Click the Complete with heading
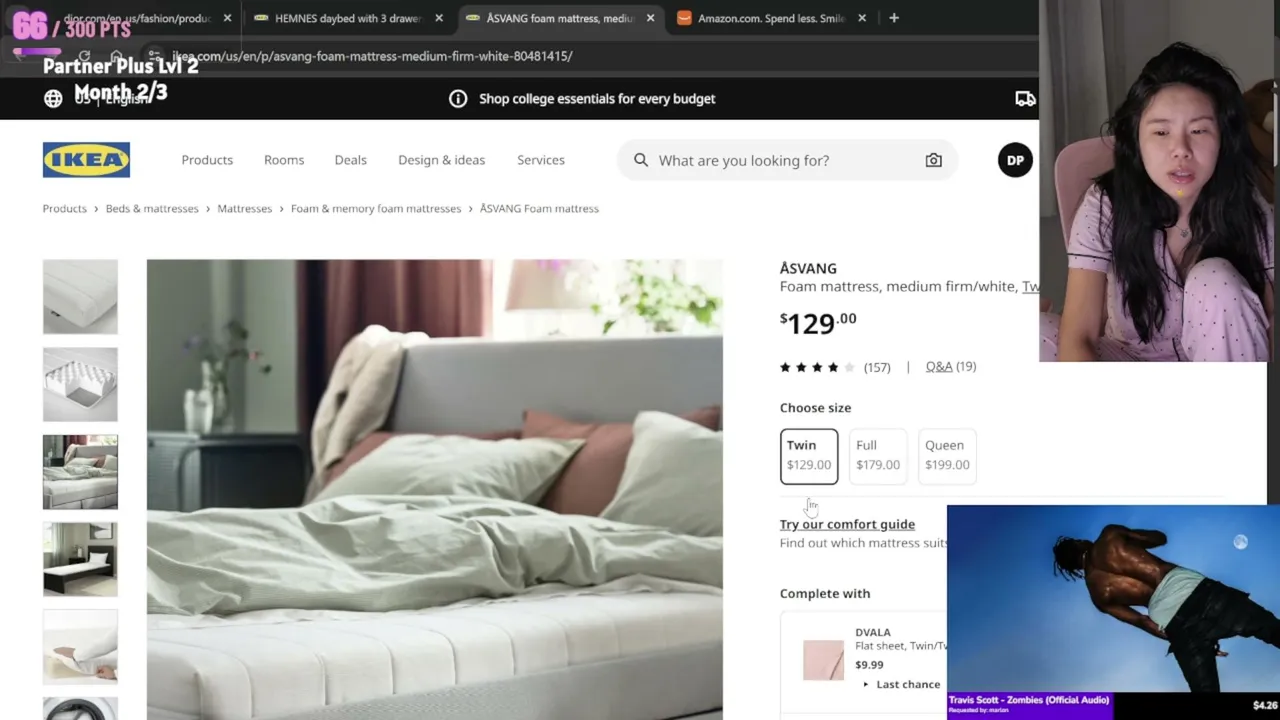The width and height of the screenshot is (1280, 720). [x=825, y=593]
